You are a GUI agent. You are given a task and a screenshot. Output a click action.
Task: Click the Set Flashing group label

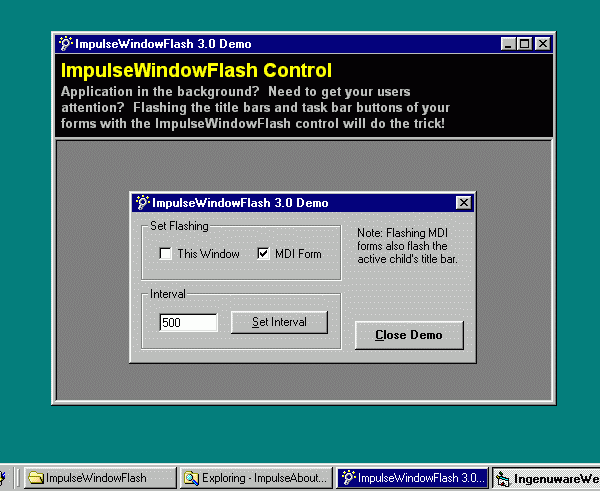179,226
